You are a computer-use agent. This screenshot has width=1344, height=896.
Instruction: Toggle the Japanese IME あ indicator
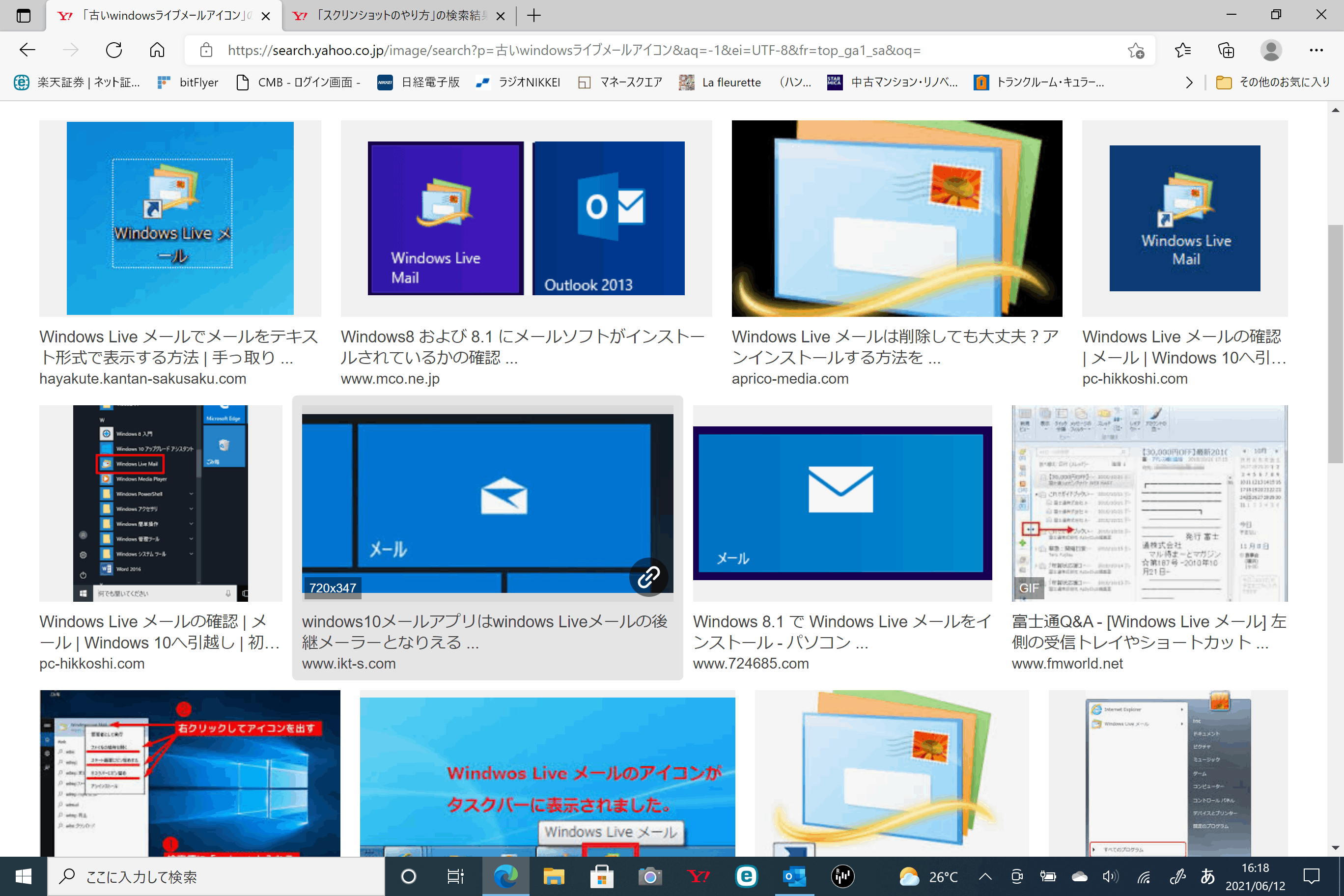1207,876
